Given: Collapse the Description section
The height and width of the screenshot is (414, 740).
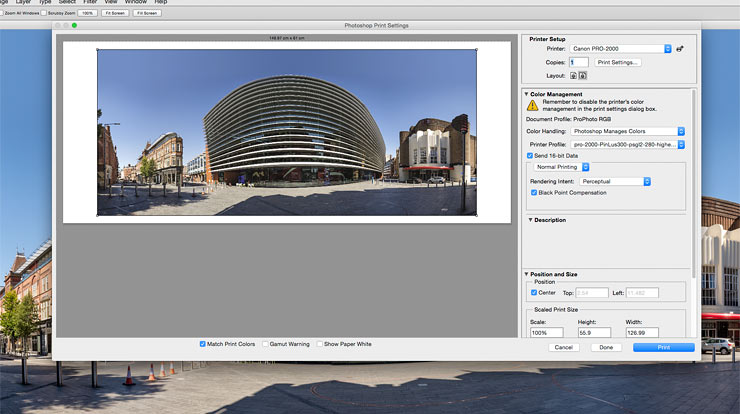Looking at the screenshot, I should (x=530, y=220).
